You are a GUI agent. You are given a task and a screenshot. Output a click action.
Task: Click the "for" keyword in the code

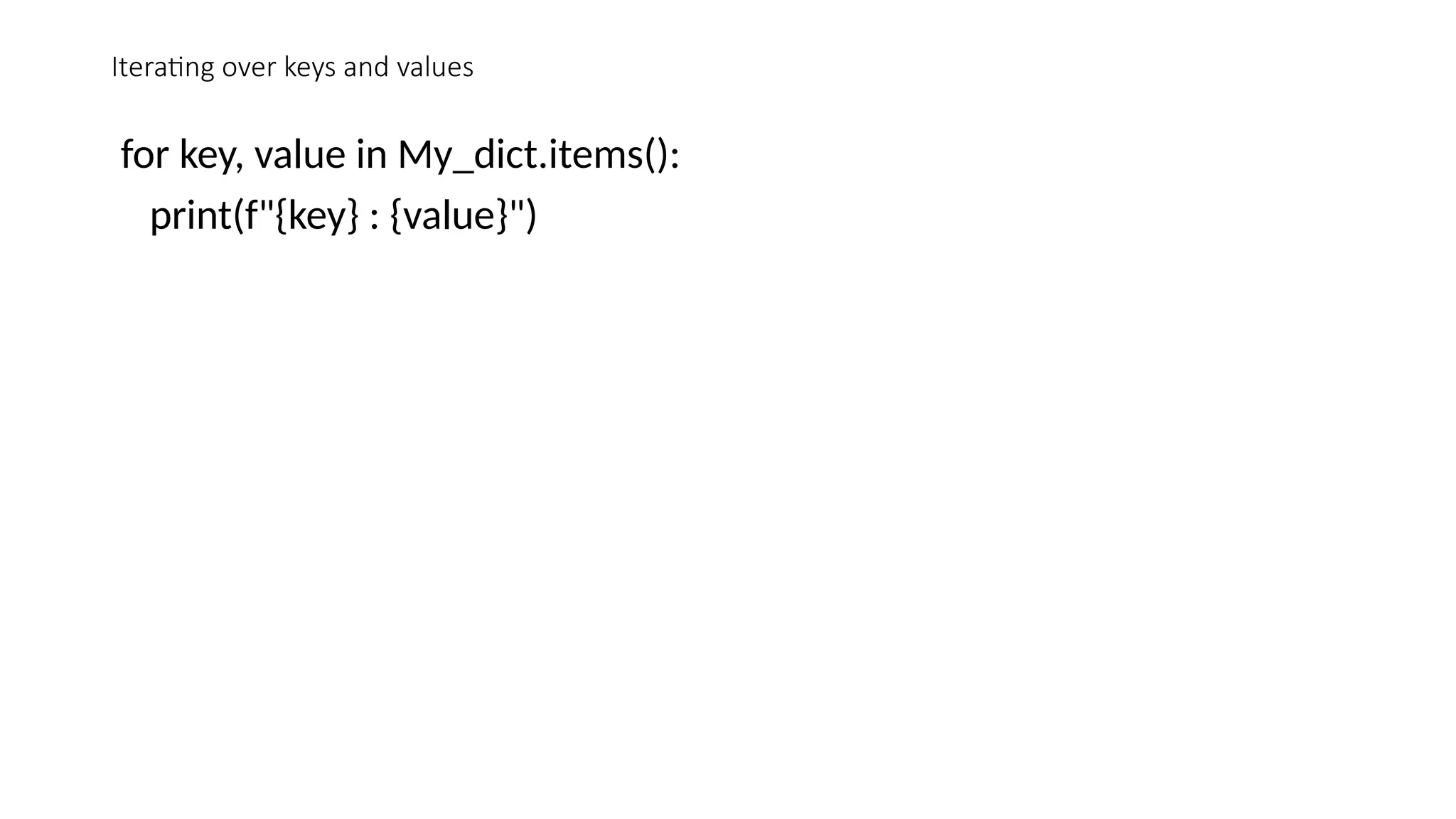click(x=144, y=154)
